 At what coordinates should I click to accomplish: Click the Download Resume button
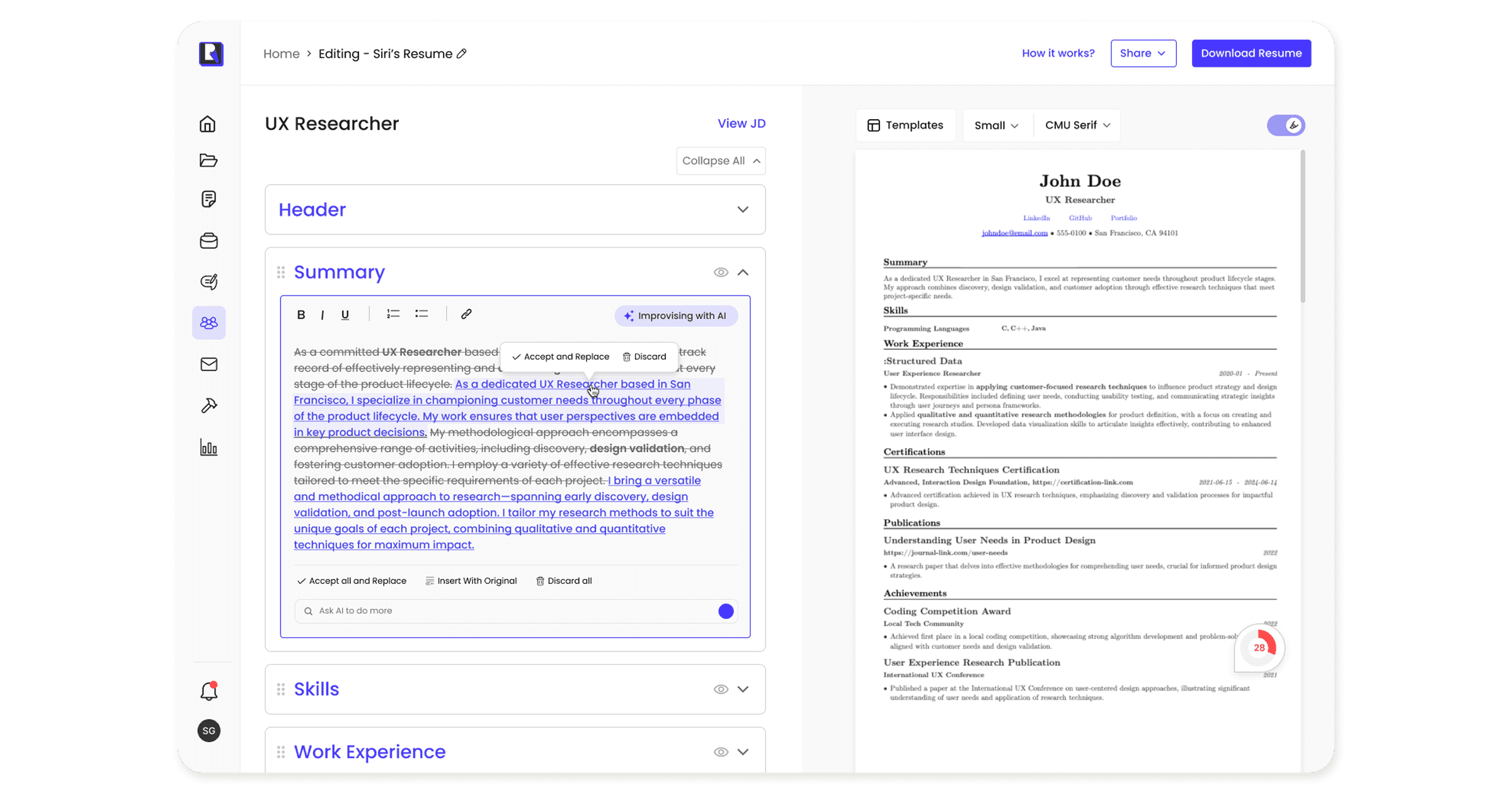[x=1251, y=53]
